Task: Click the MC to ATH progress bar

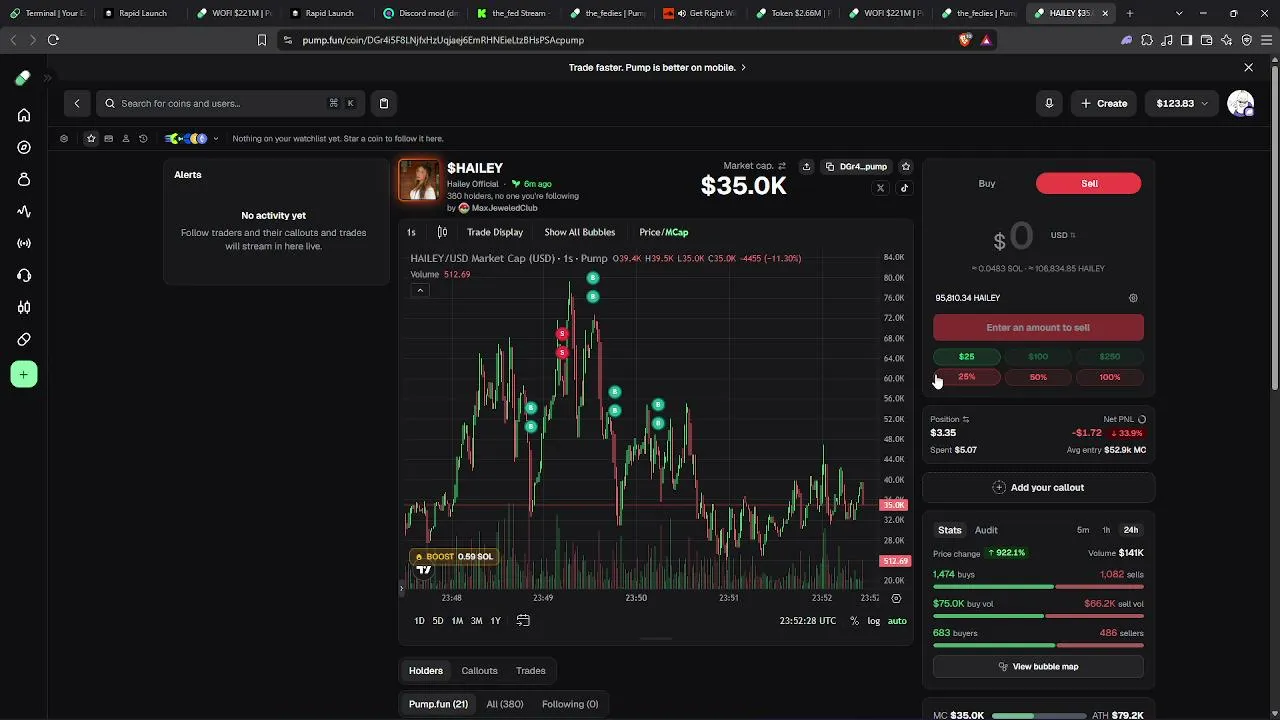Action: [x=1038, y=716]
